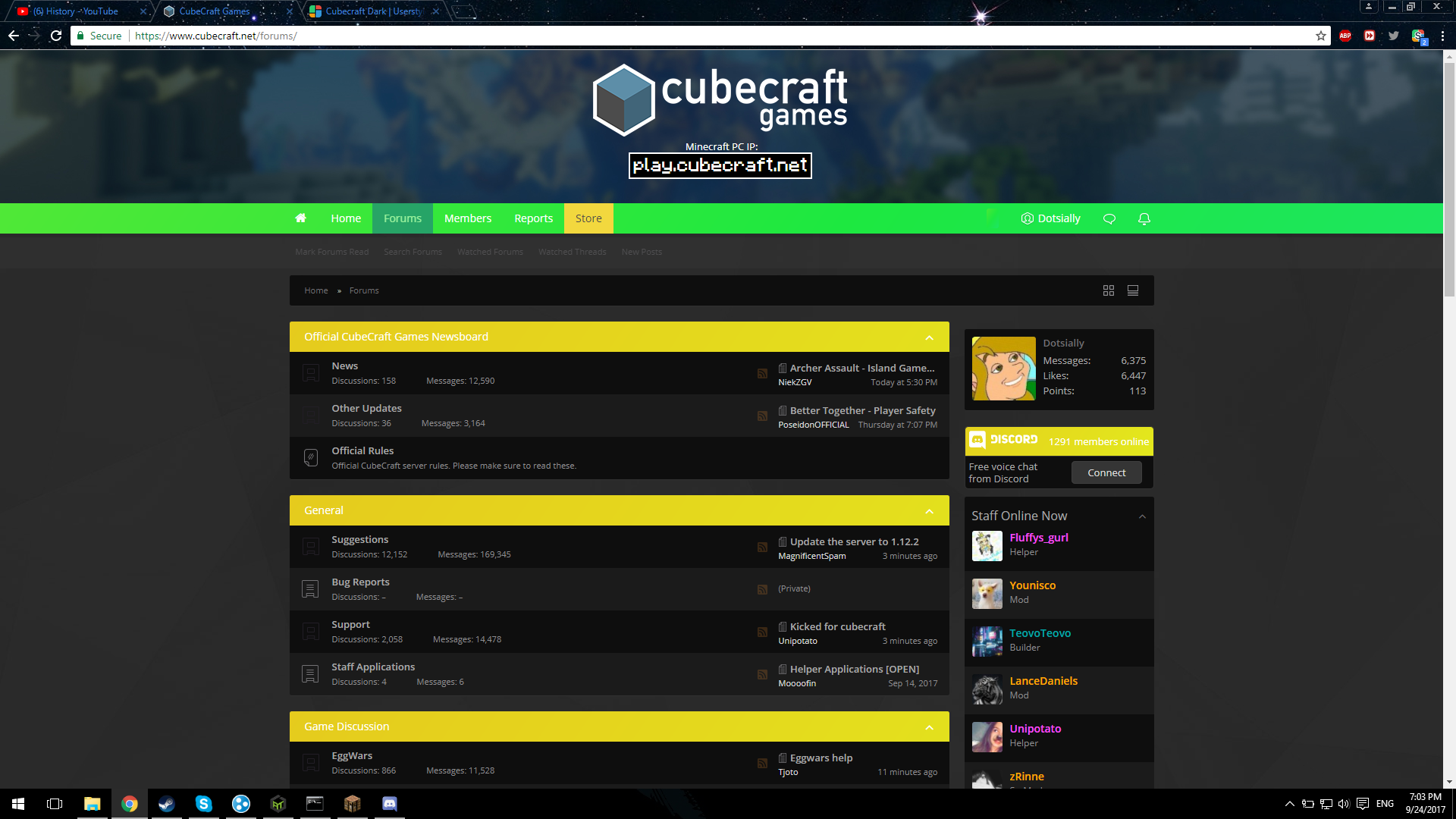Click Mark Forums Read link
This screenshot has width=1456, height=819.
coord(332,252)
